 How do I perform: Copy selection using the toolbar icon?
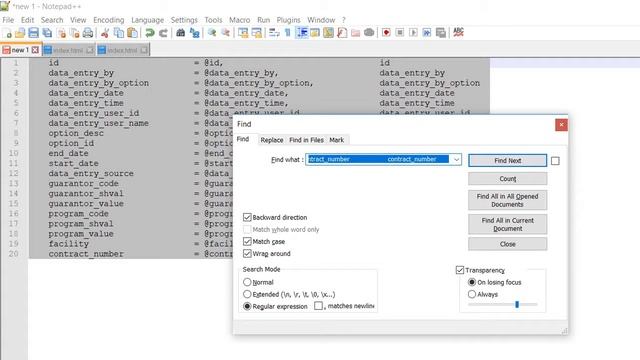coord(119,33)
